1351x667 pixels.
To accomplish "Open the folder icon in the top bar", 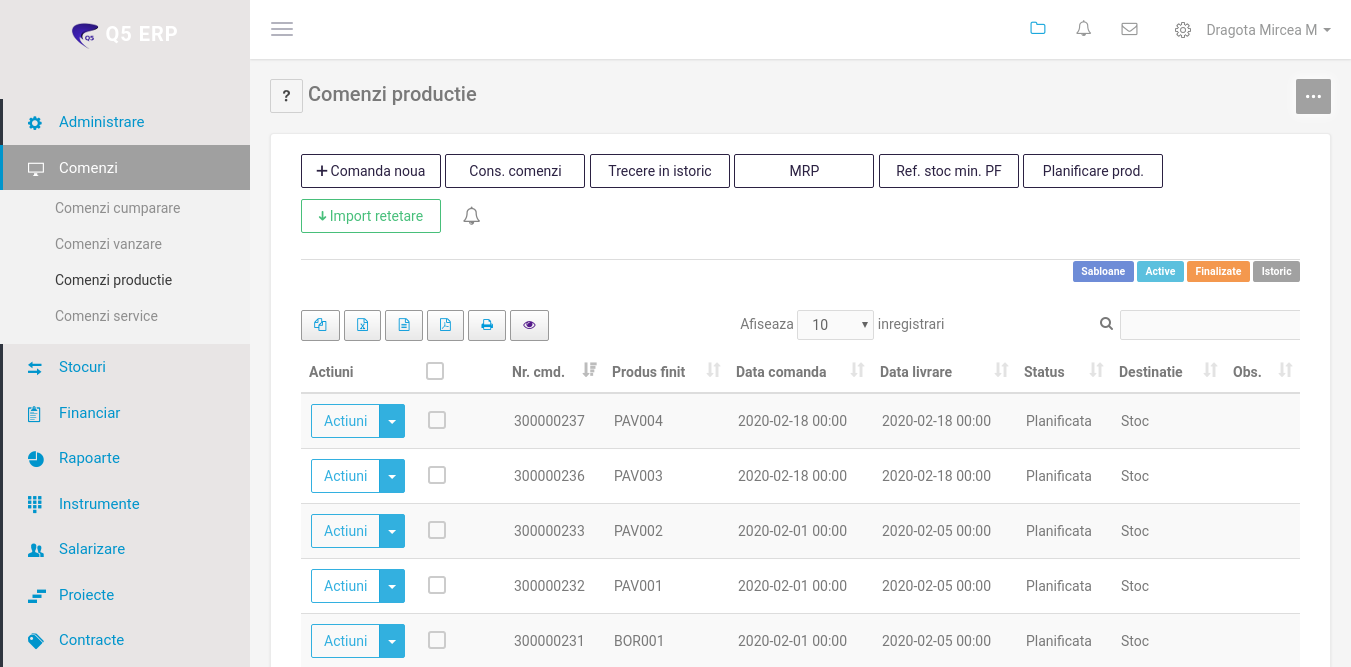I will 1037,29.
